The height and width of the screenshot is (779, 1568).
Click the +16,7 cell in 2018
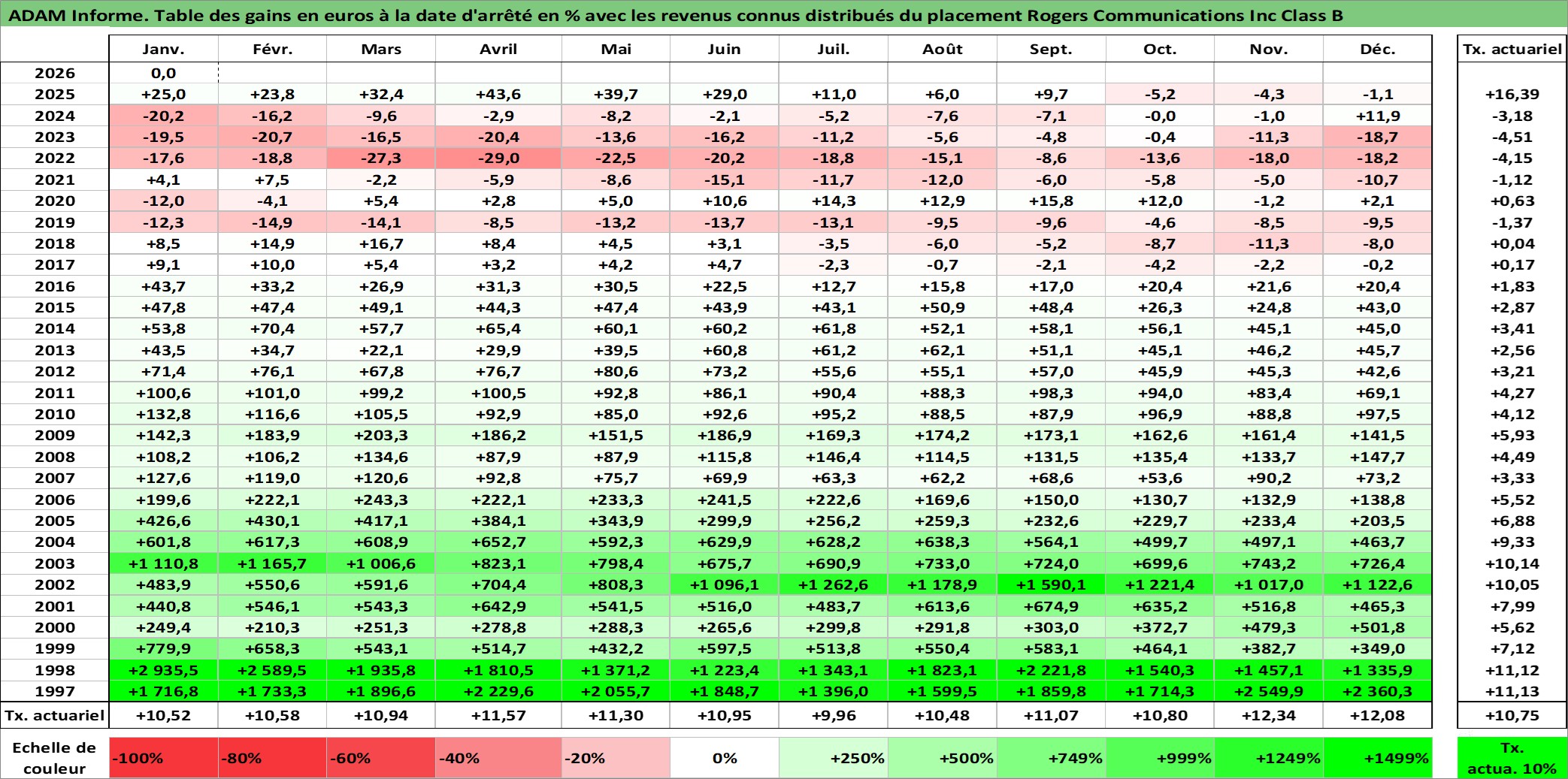(x=381, y=243)
